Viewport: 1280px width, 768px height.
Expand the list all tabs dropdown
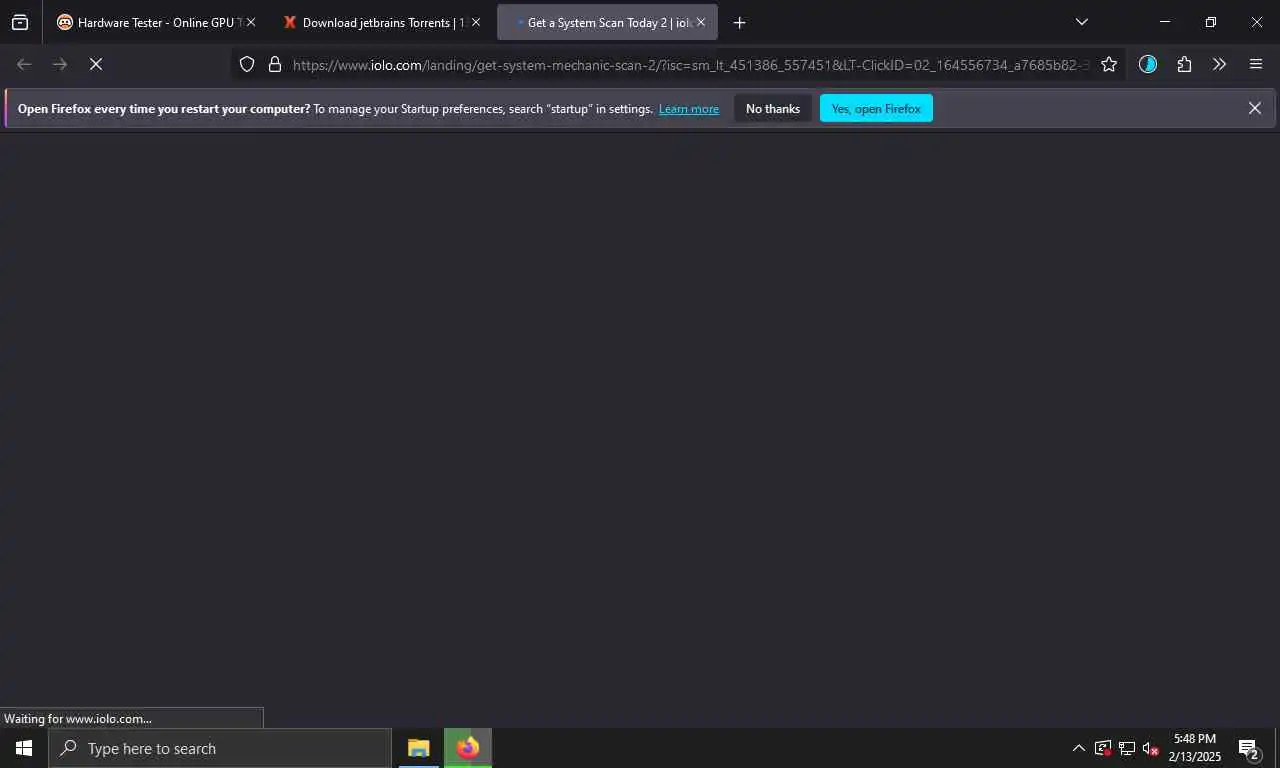(x=1081, y=22)
